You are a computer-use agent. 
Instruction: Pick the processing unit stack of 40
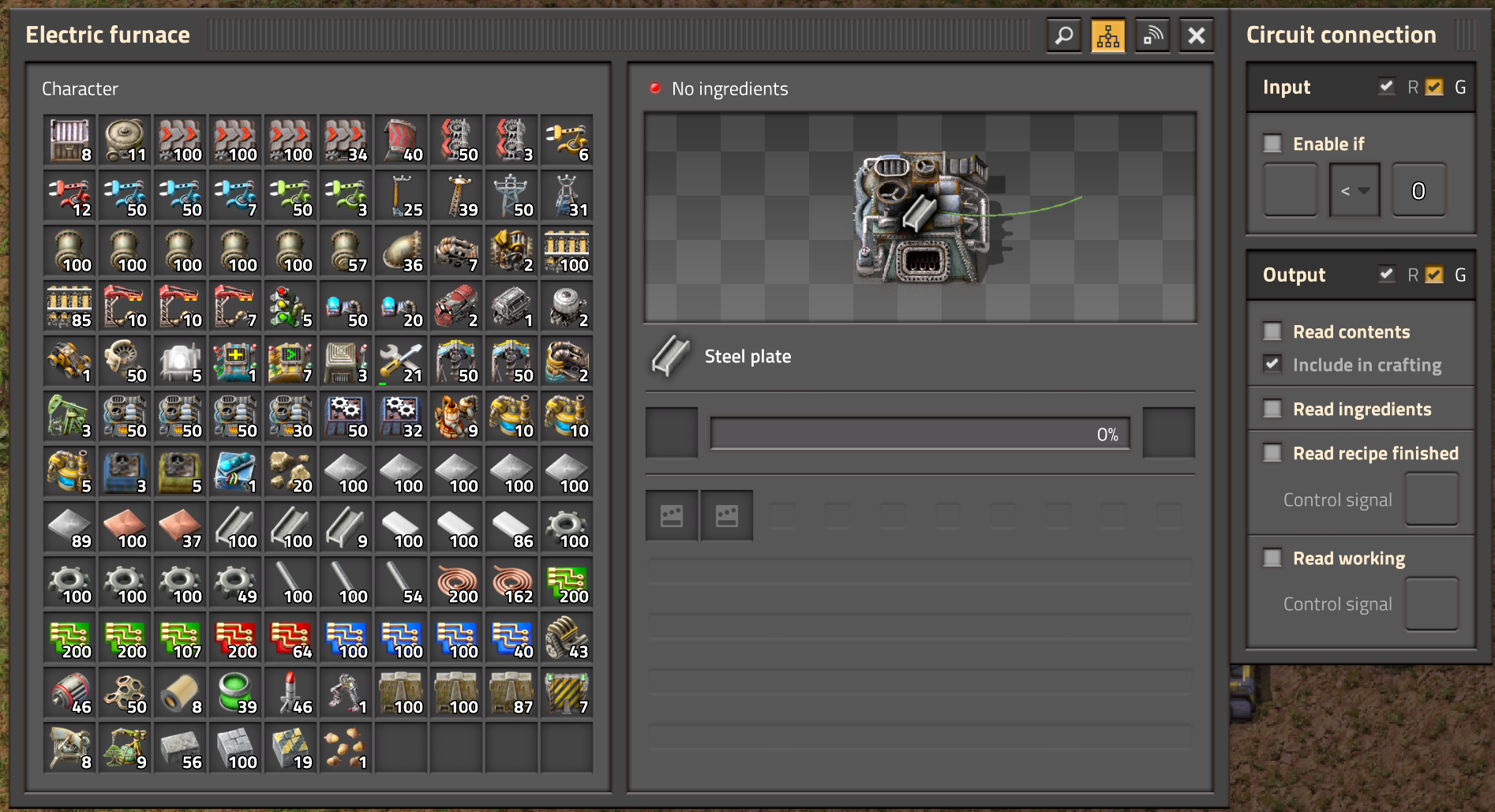(511, 638)
